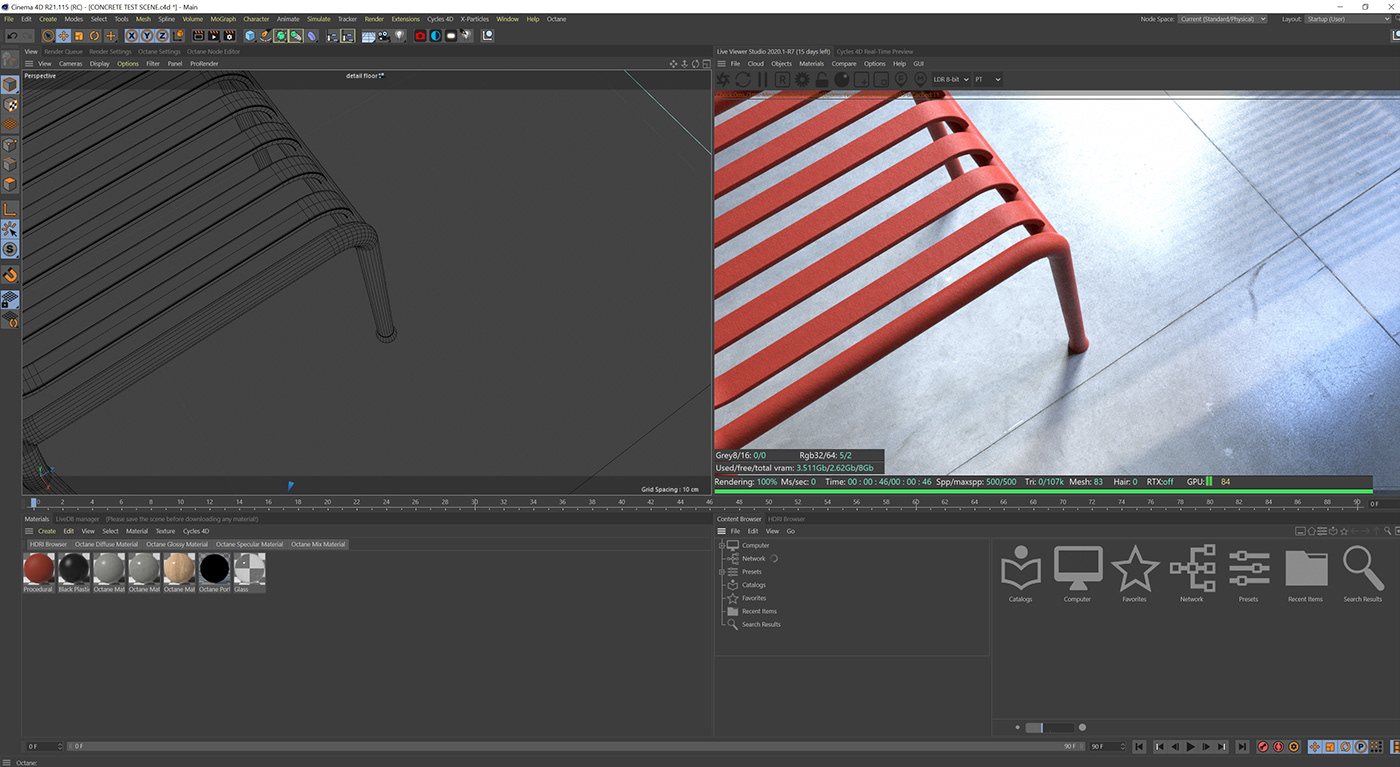
Task: Open the MoGraph menu
Action: 223,19
